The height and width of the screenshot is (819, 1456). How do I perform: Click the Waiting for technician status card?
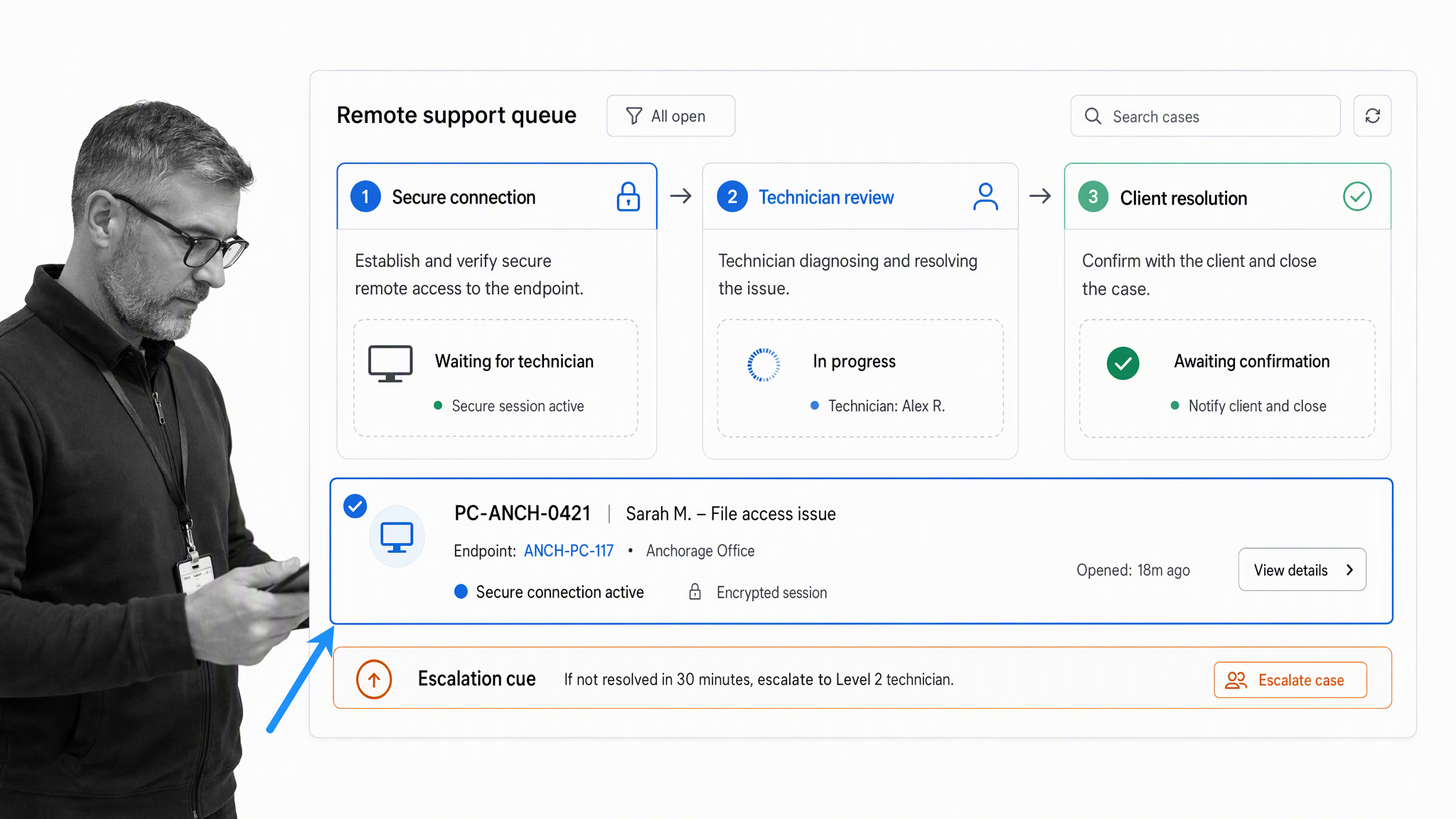(496, 378)
